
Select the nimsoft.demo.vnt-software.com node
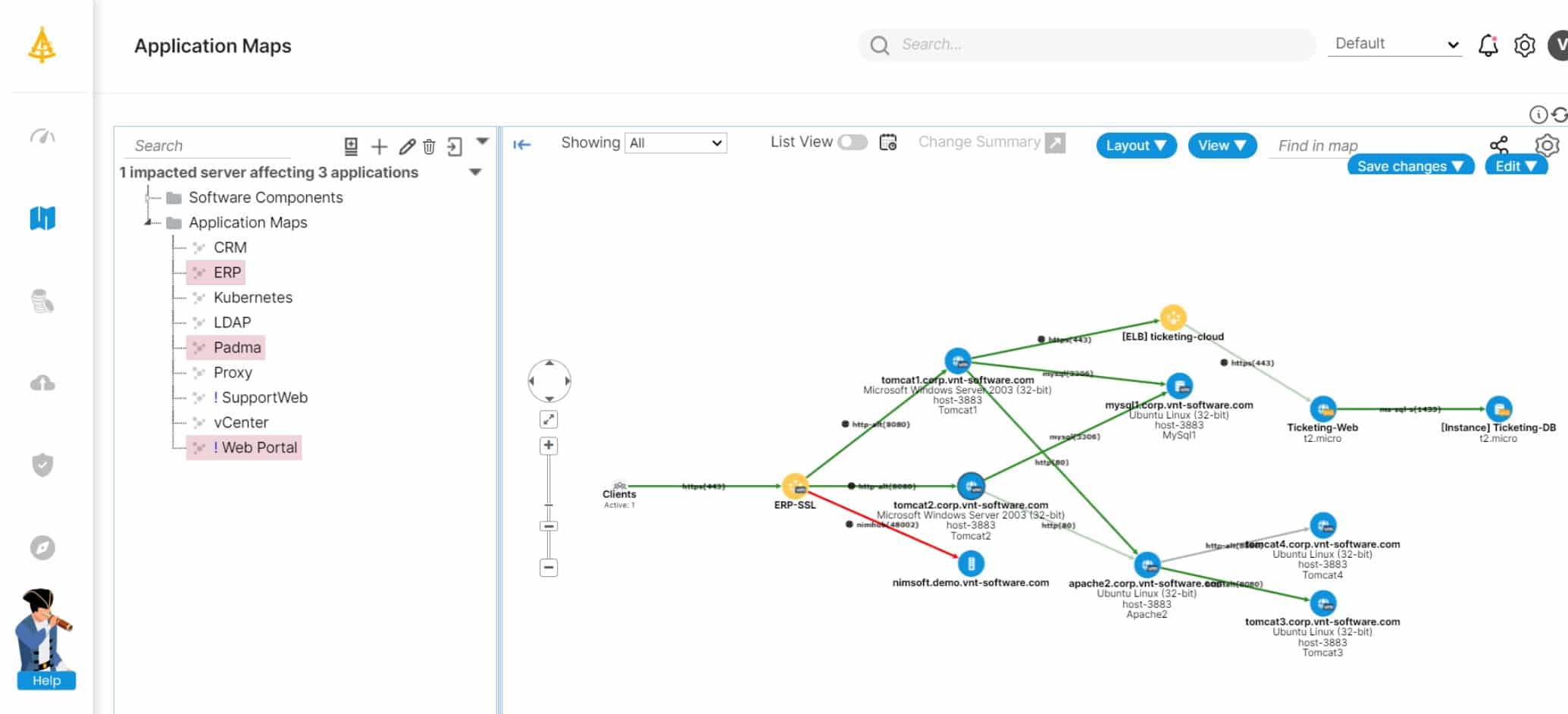(x=971, y=563)
